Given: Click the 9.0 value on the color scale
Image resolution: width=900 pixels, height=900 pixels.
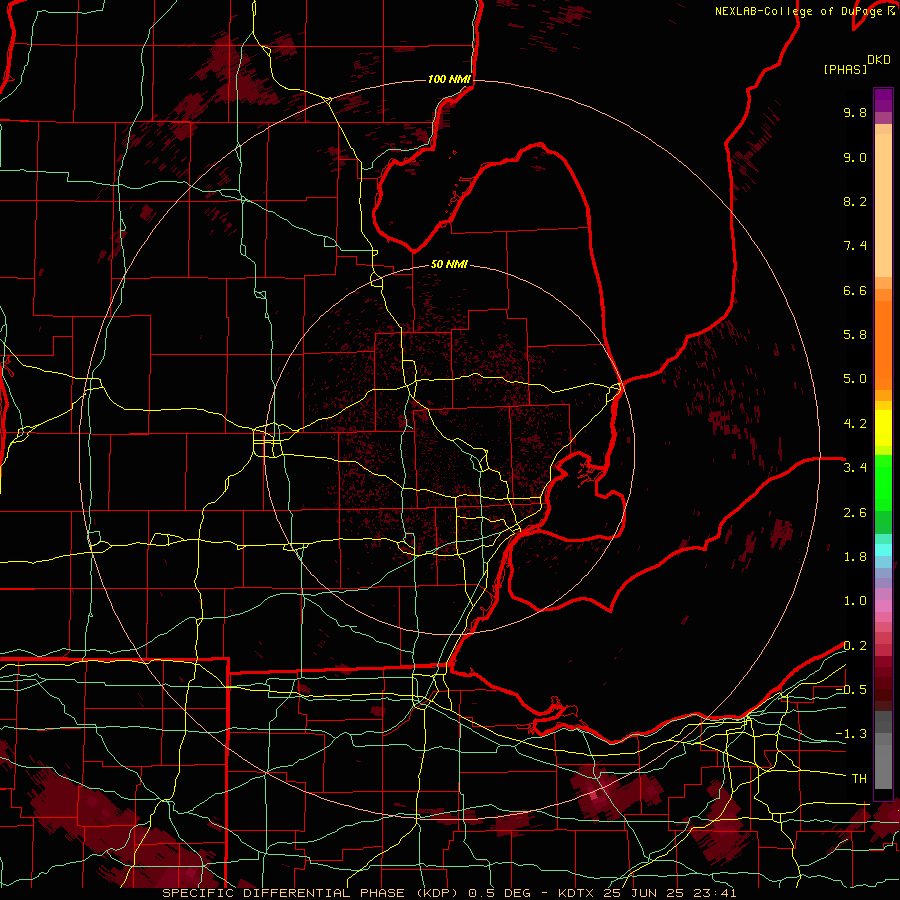Looking at the screenshot, I should point(855,157).
